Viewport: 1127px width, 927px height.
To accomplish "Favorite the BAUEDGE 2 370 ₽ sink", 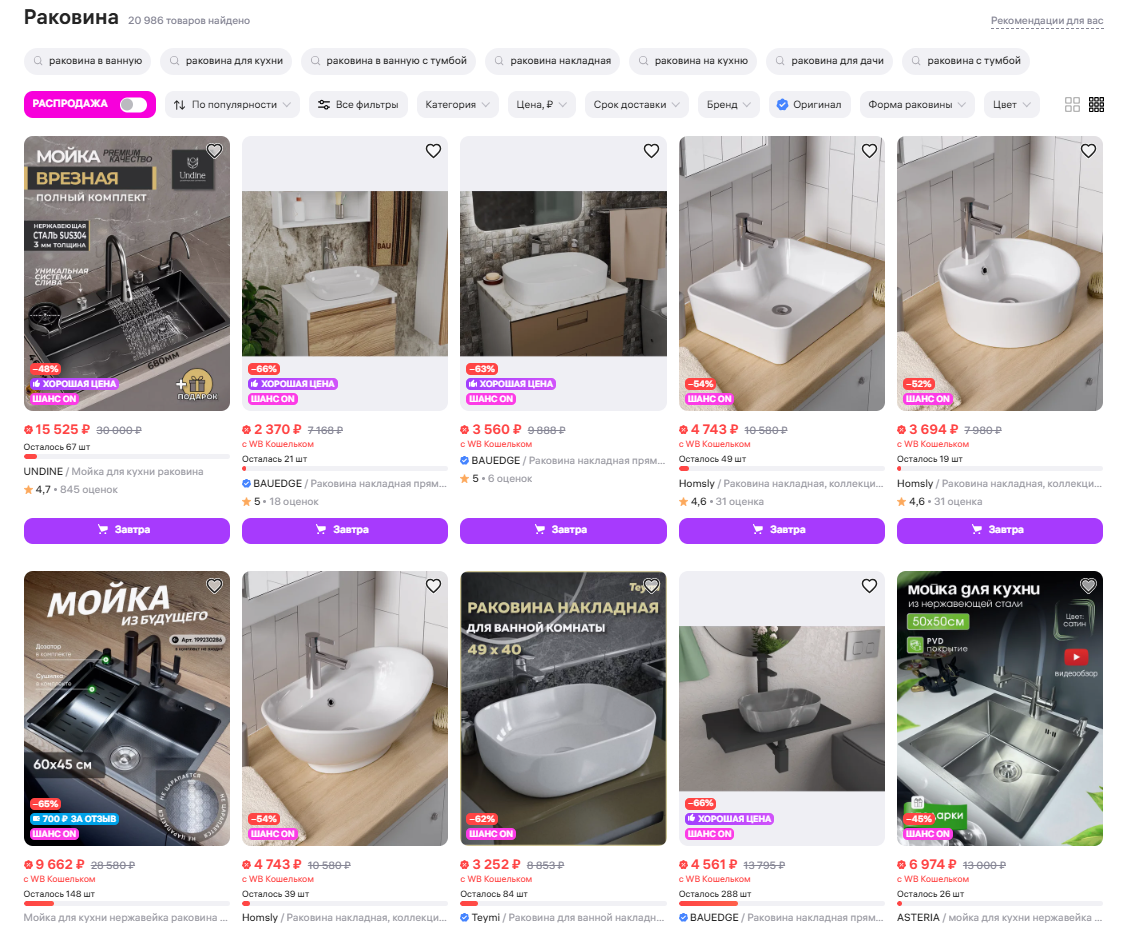I will point(433,151).
